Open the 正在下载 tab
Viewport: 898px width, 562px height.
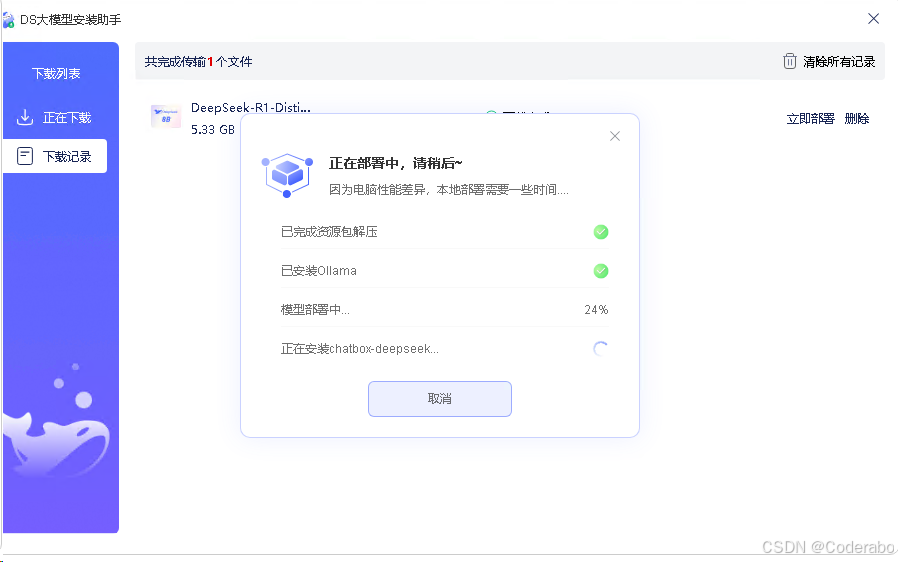[55, 117]
